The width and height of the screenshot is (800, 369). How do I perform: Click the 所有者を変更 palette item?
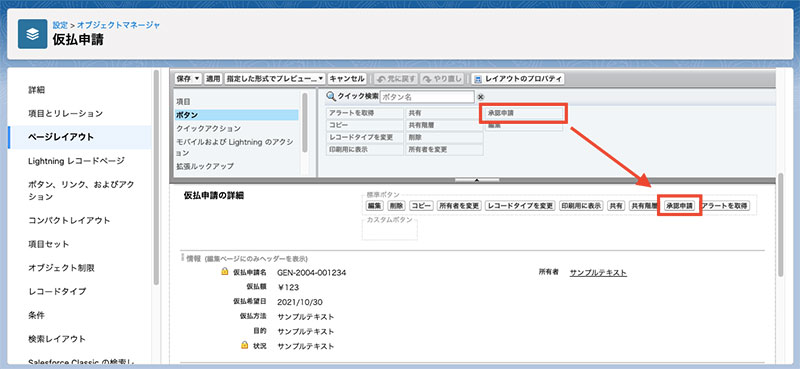[444, 150]
